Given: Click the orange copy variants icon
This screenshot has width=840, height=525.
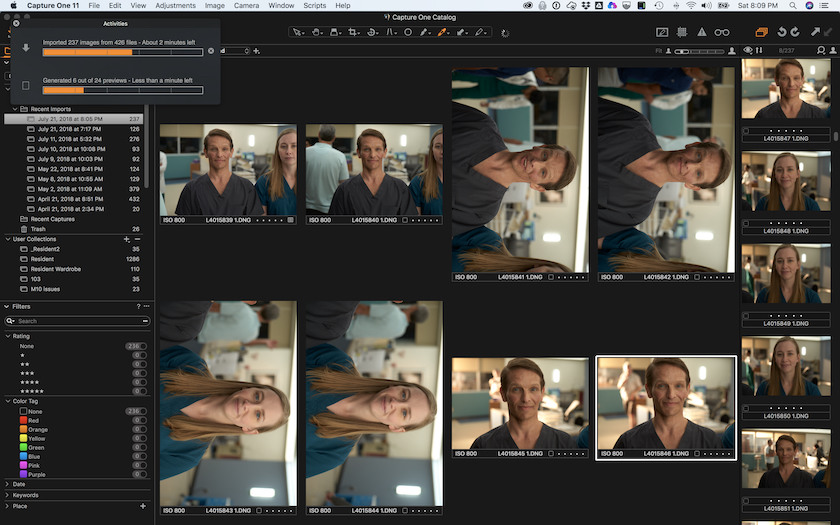Looking at the screenshot, I should pos(762,32).
